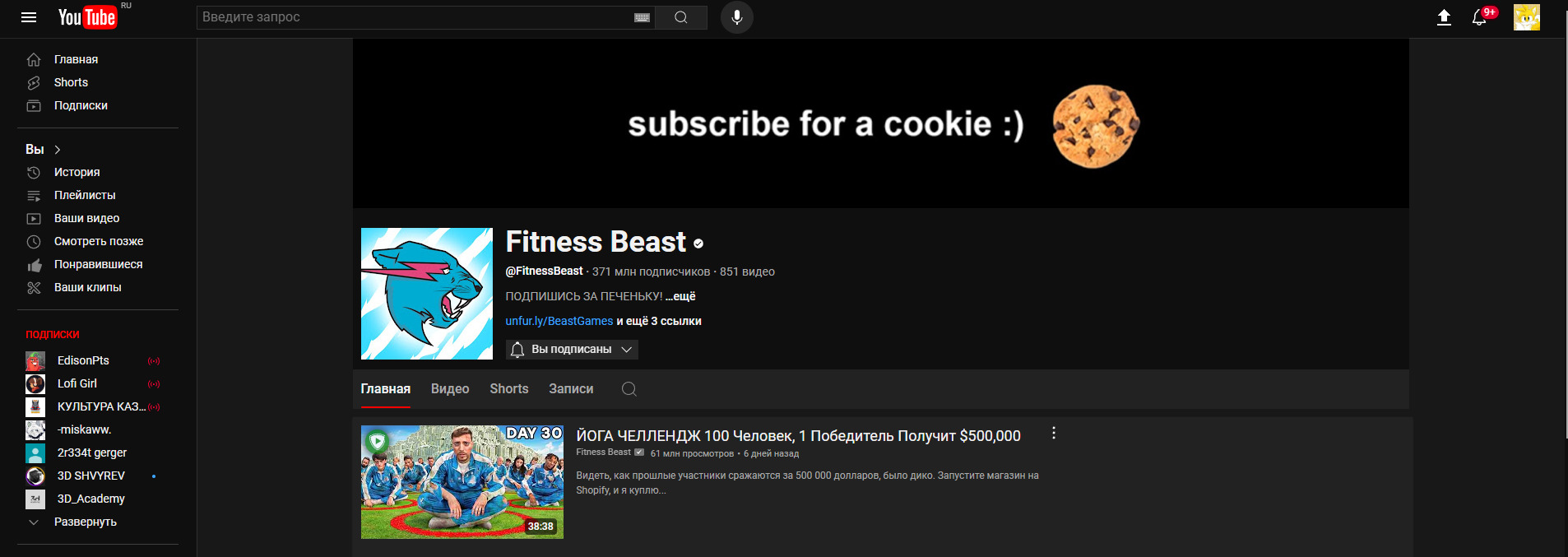Viewport: 1568px width, 557px height.
Task: Click the verified badge beside Fitness Beast
Action: click(x=698, y=244)
